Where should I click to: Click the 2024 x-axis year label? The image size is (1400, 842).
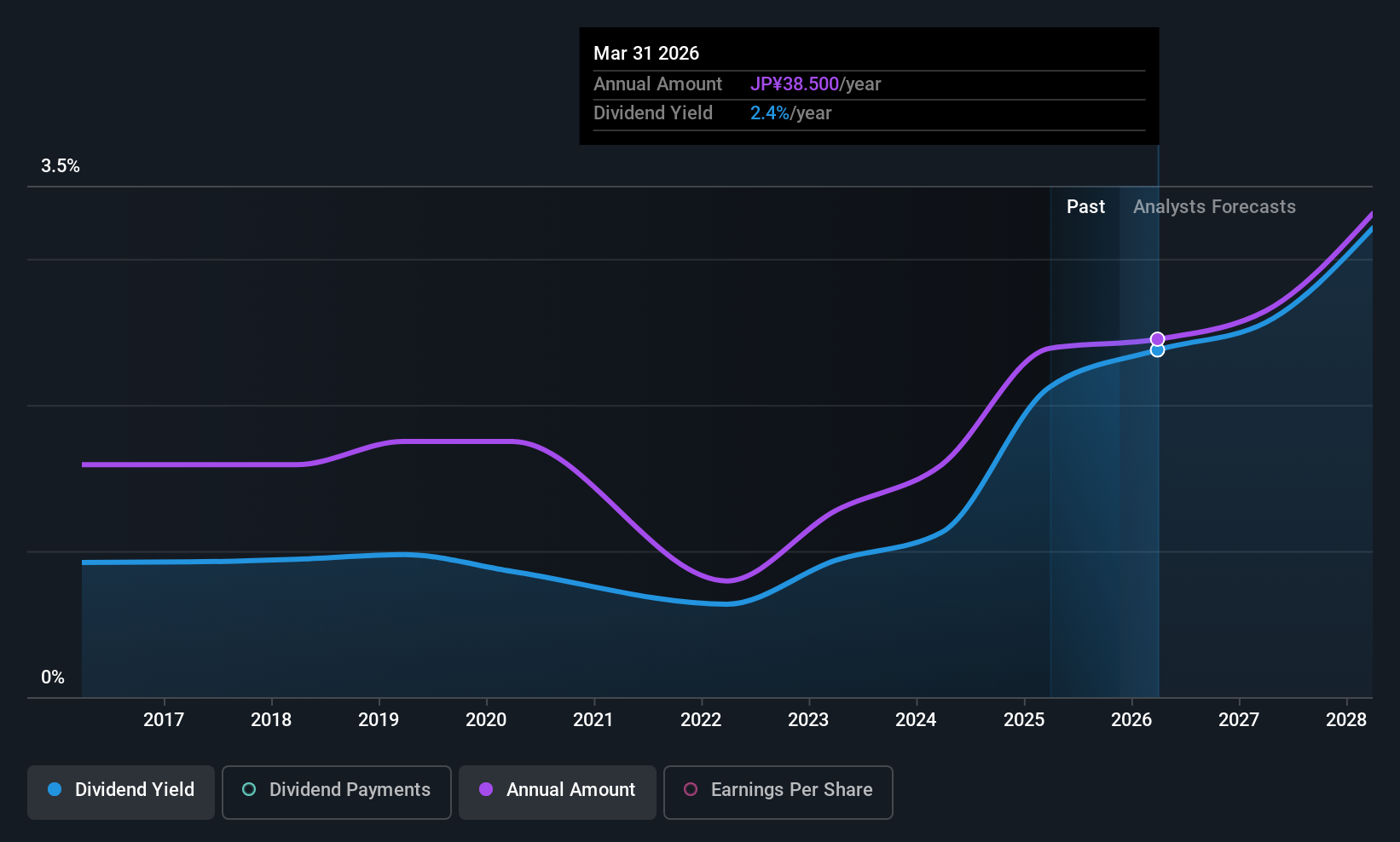916,720
